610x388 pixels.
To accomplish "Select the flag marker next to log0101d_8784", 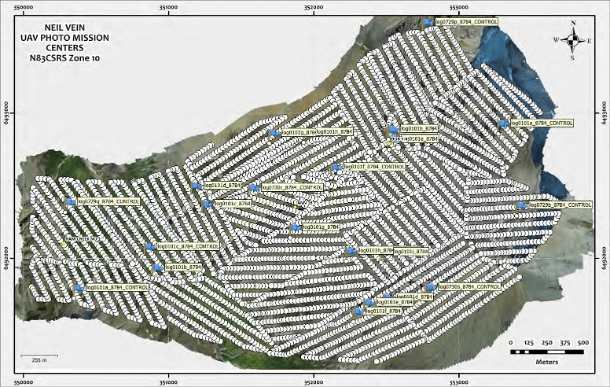I will (196, 186).
